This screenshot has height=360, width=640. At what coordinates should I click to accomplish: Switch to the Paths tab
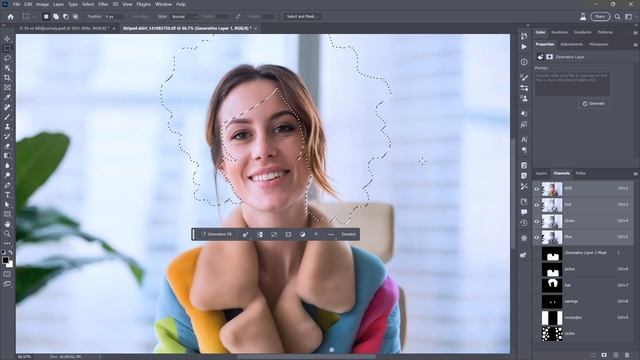pos(580,173)
